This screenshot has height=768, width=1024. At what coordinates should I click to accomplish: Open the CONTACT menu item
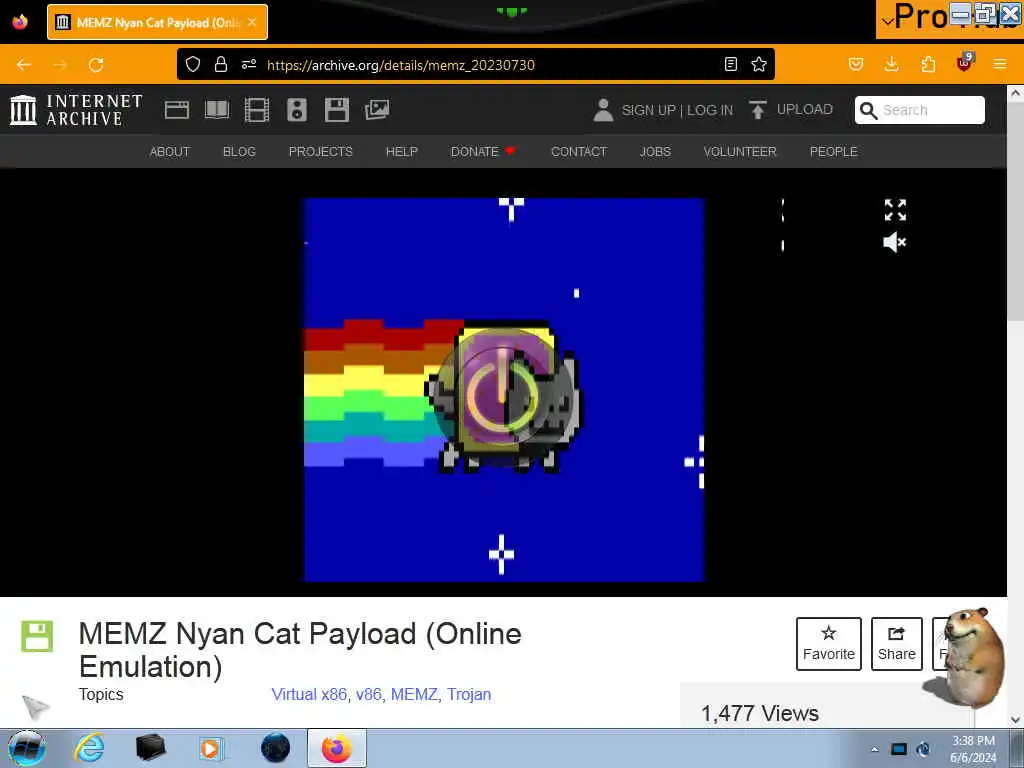pyautogui.click(x=579, y=152)
